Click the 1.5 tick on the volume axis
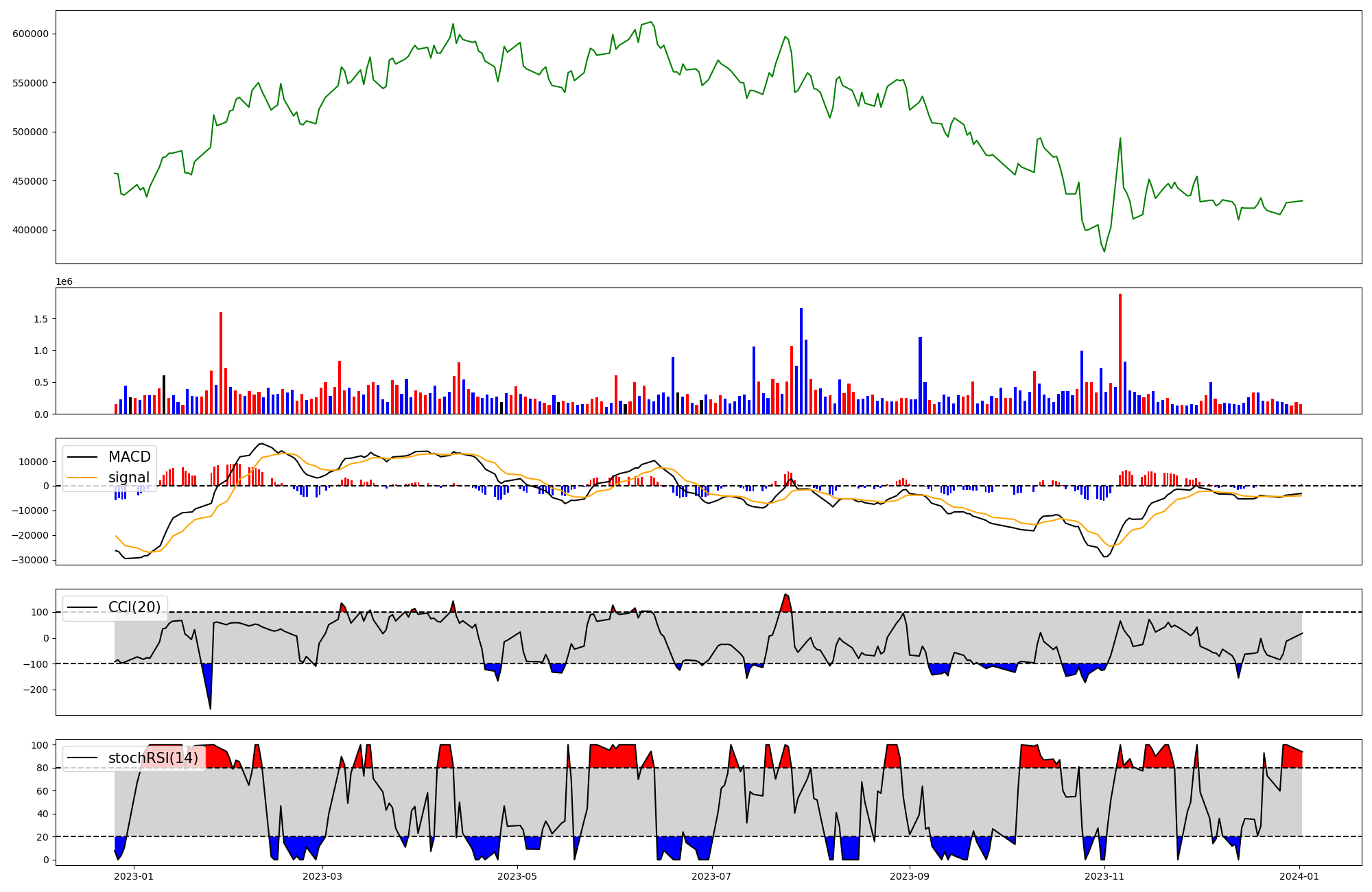Viewport: 1372px width, 892px height. point(40,319)
